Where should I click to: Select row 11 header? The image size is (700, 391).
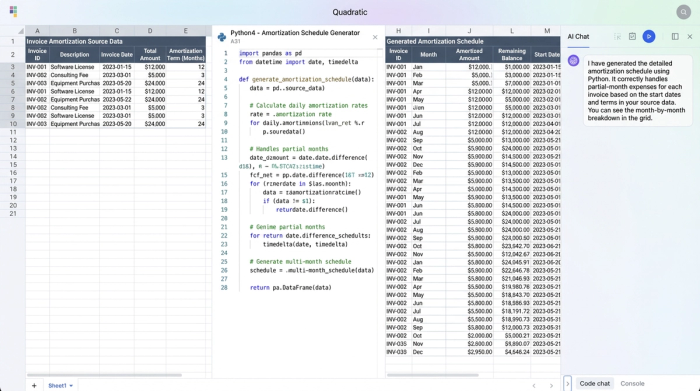[x=12, y=132]
